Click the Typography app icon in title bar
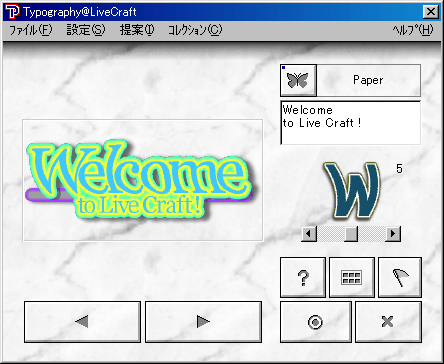Viewport: 444px width, 364px height. pyautogui.click(x=12, y=12)
